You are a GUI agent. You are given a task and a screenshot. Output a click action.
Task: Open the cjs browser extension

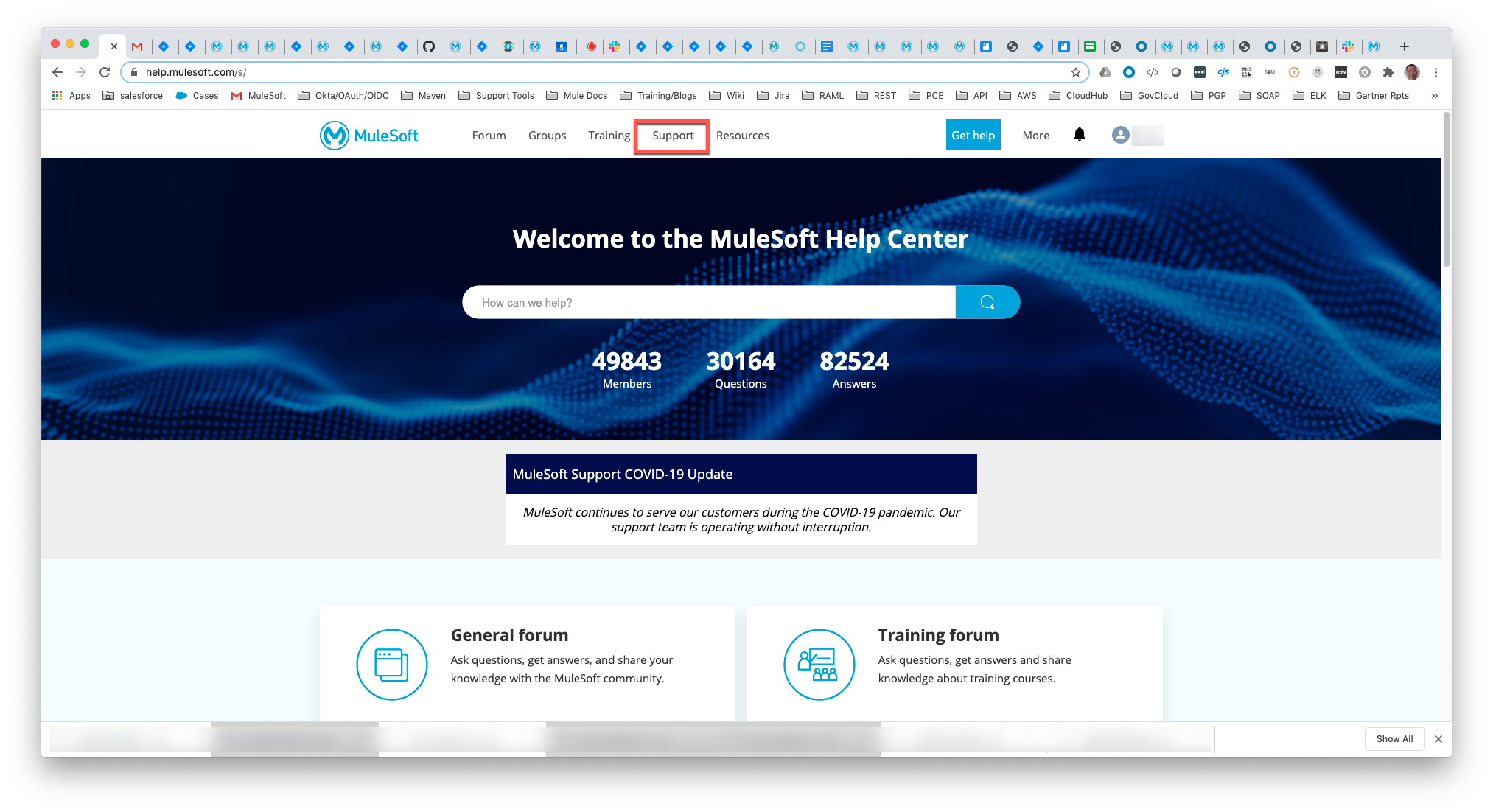click(x=1223, y=72)
